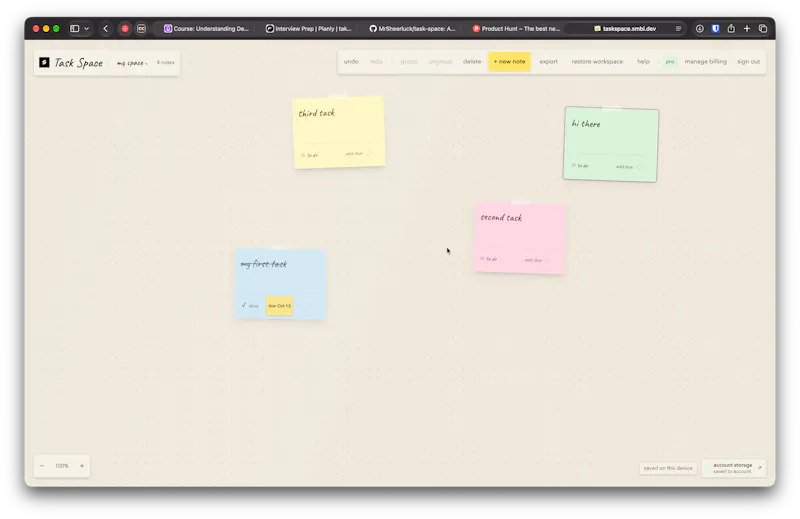Click the 'account storage' status button
The image size is (800, 519).
click(734, 468)
